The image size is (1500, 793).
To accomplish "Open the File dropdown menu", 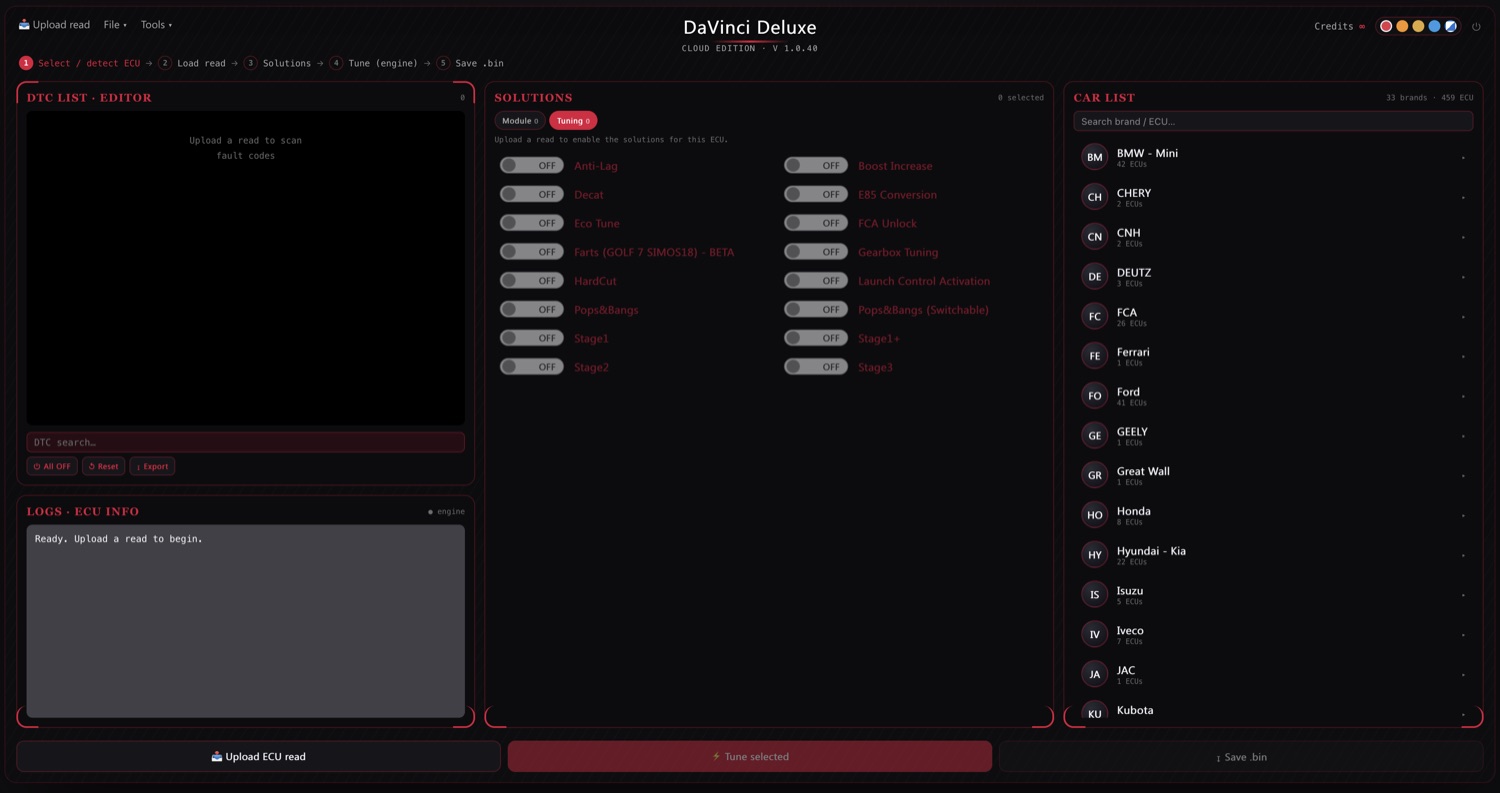I will 115,25.
